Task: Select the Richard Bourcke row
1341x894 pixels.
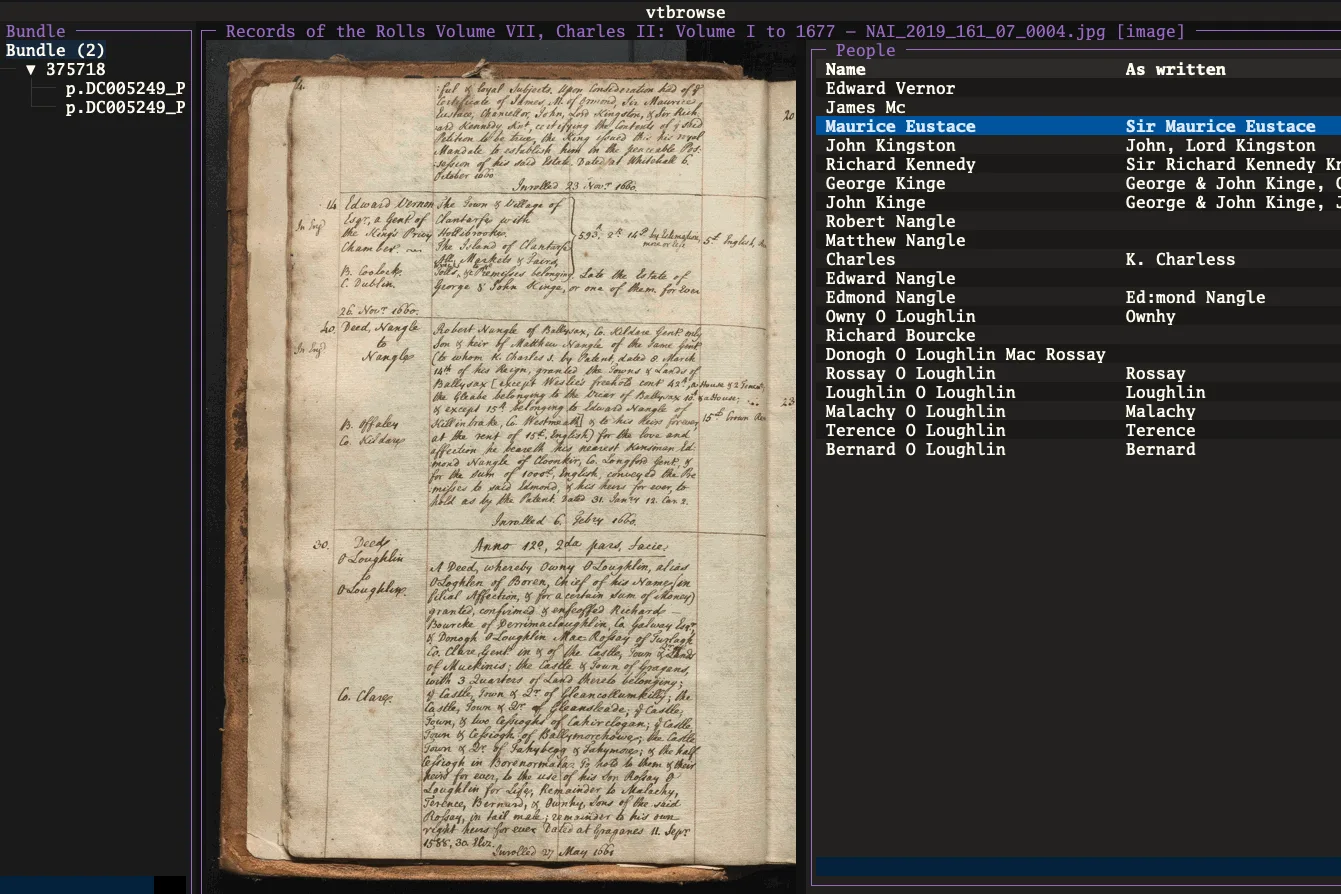Action: [1078, 335]
